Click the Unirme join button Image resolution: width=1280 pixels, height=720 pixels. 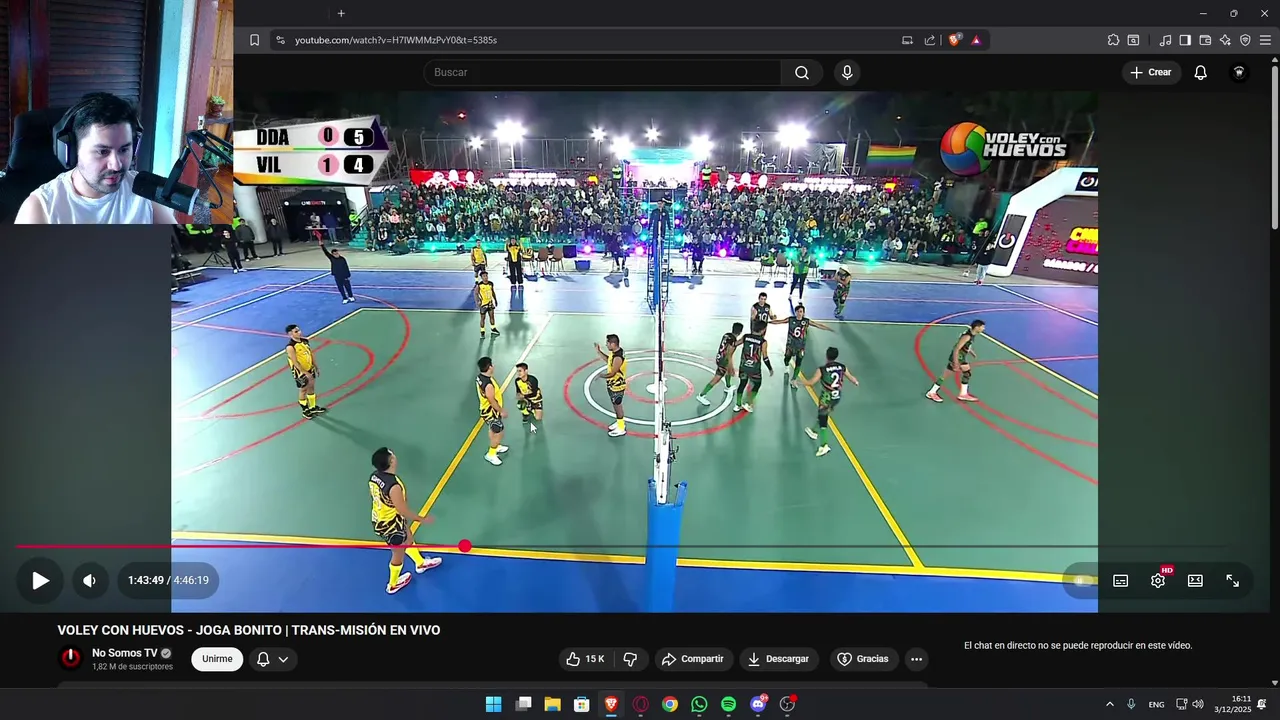(x=217, y=659)
